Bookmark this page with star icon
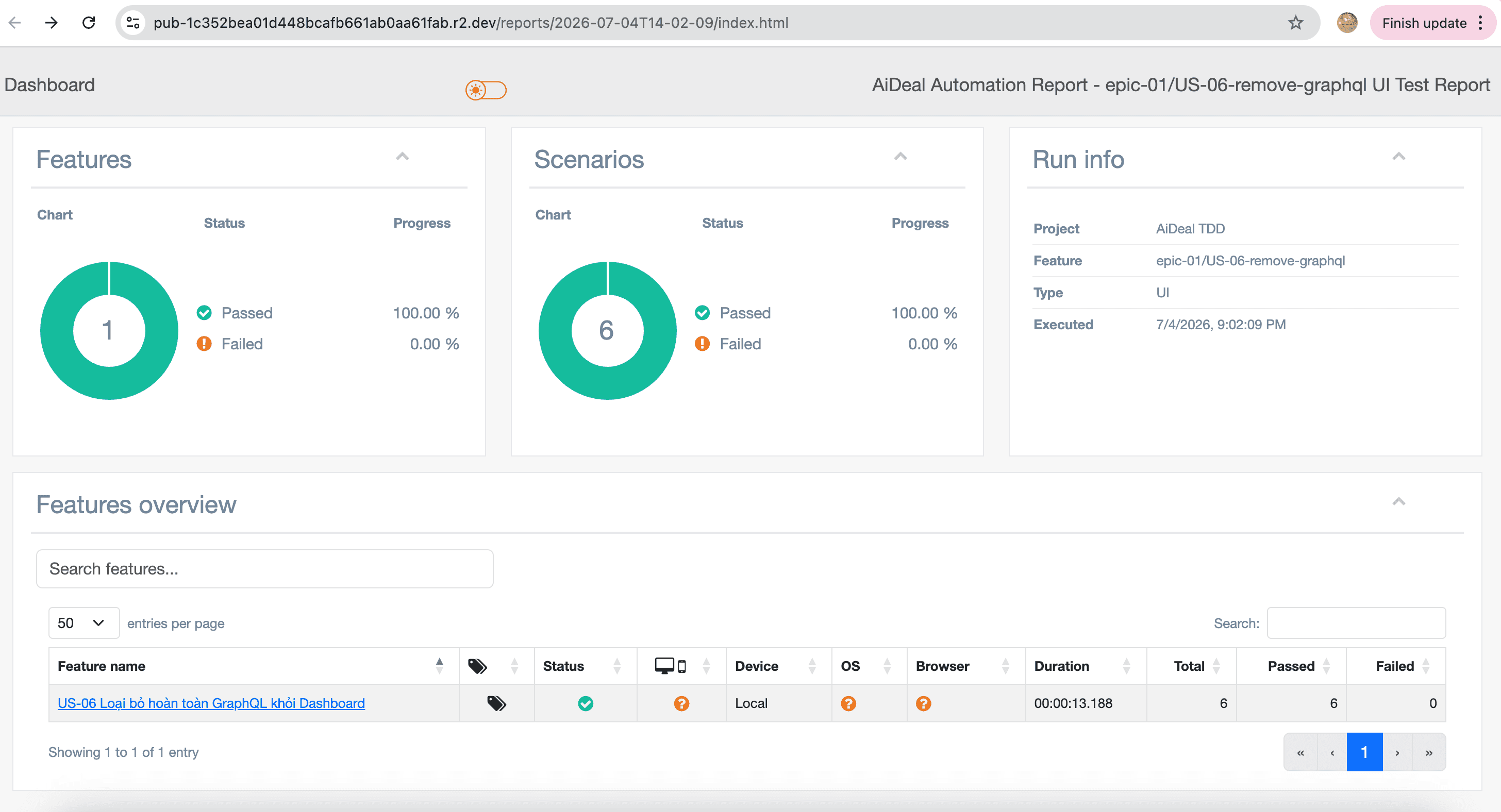The height and width of the screenshot is (812, 1501). [1295, 23]
